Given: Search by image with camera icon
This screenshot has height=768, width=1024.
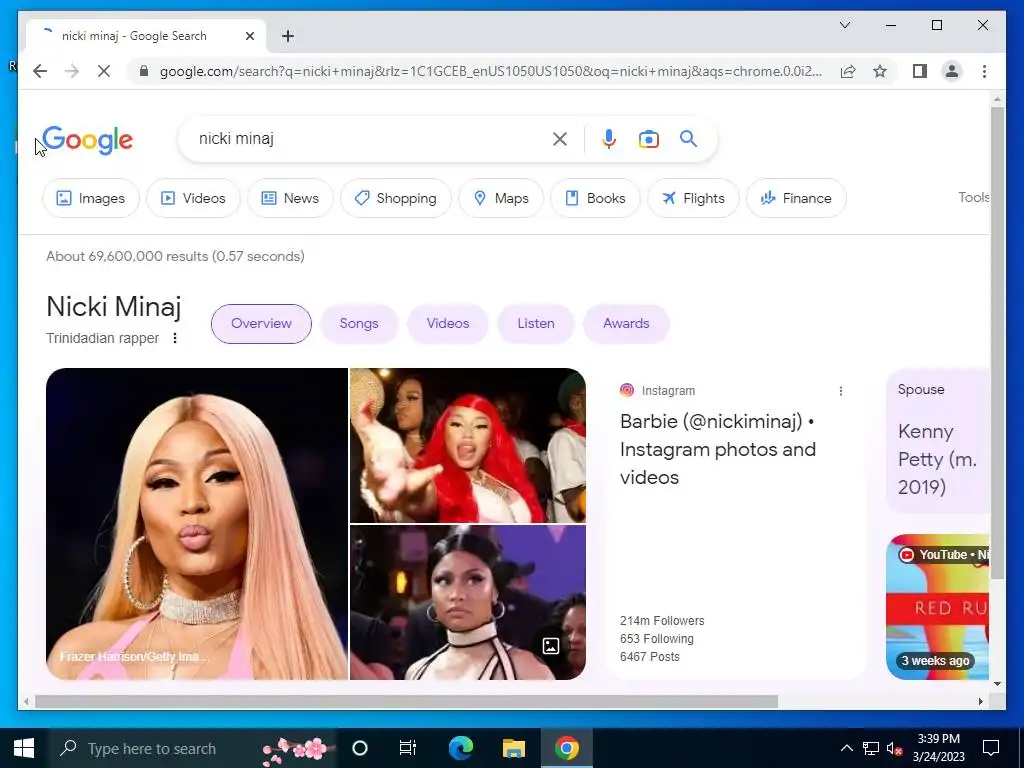Looking at the screenshot, I should 648,138.
